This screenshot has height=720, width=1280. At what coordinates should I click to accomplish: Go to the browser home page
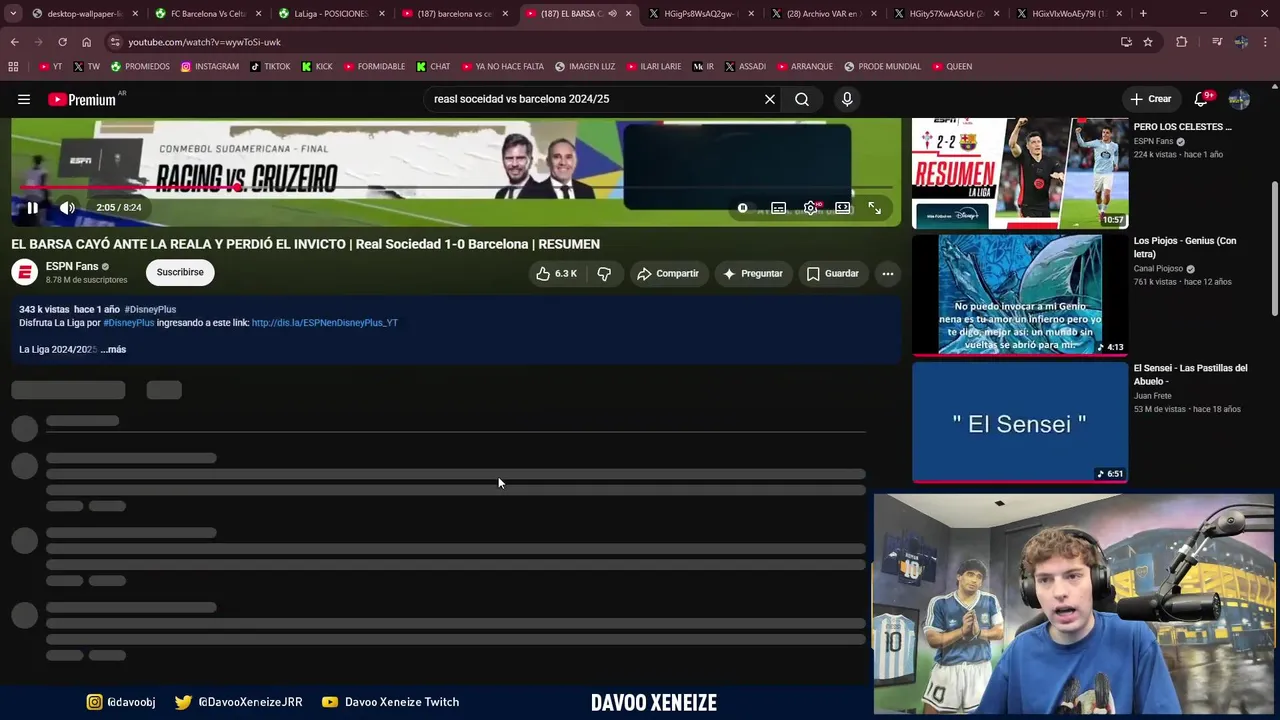pos(86,42)
